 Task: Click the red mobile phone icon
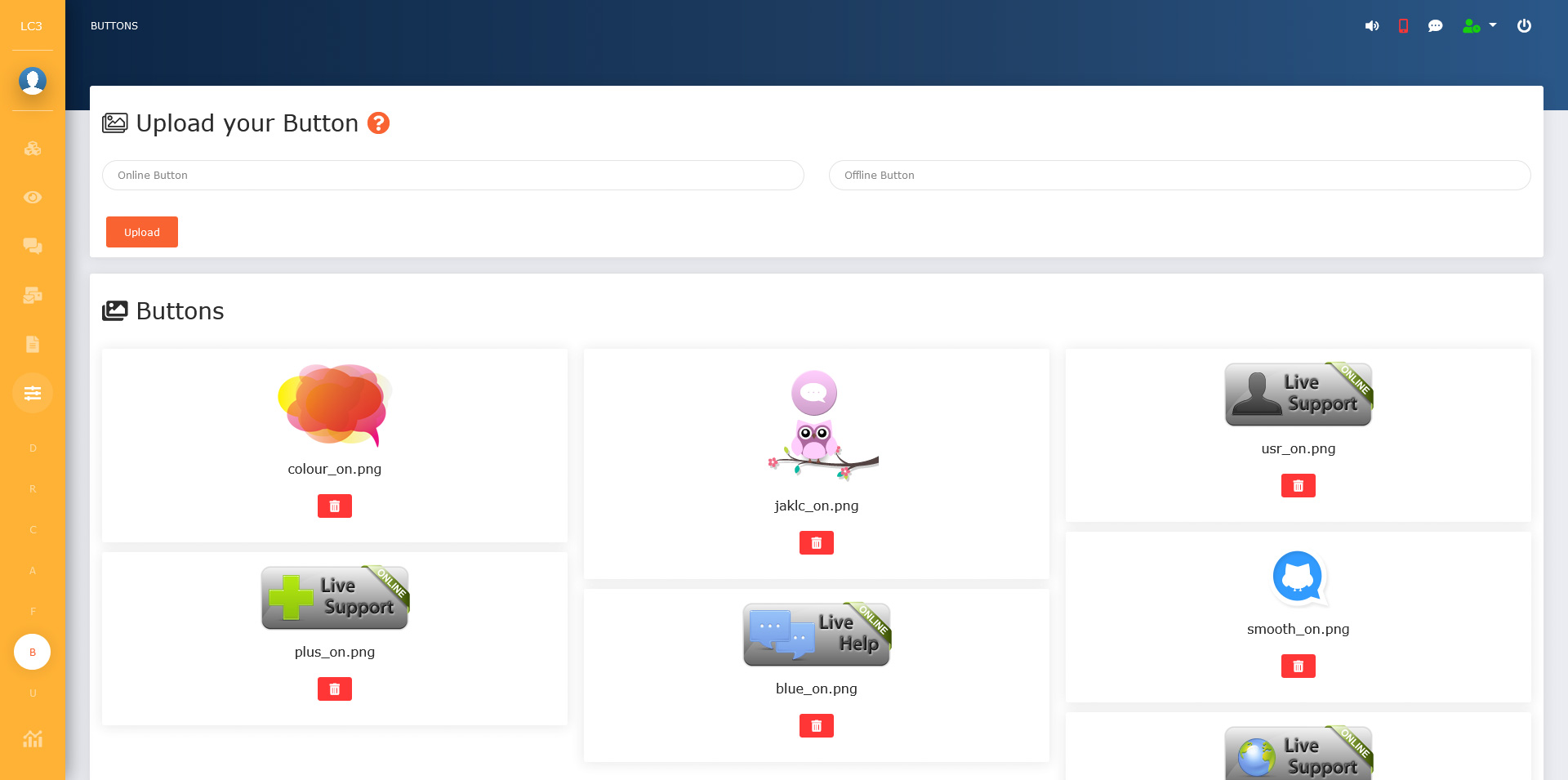[1403, 26]
